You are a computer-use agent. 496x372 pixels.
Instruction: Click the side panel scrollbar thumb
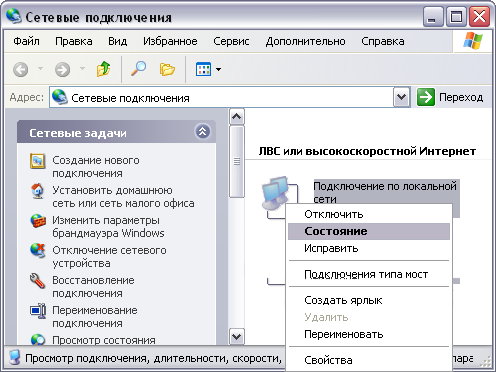coord(237,161)
